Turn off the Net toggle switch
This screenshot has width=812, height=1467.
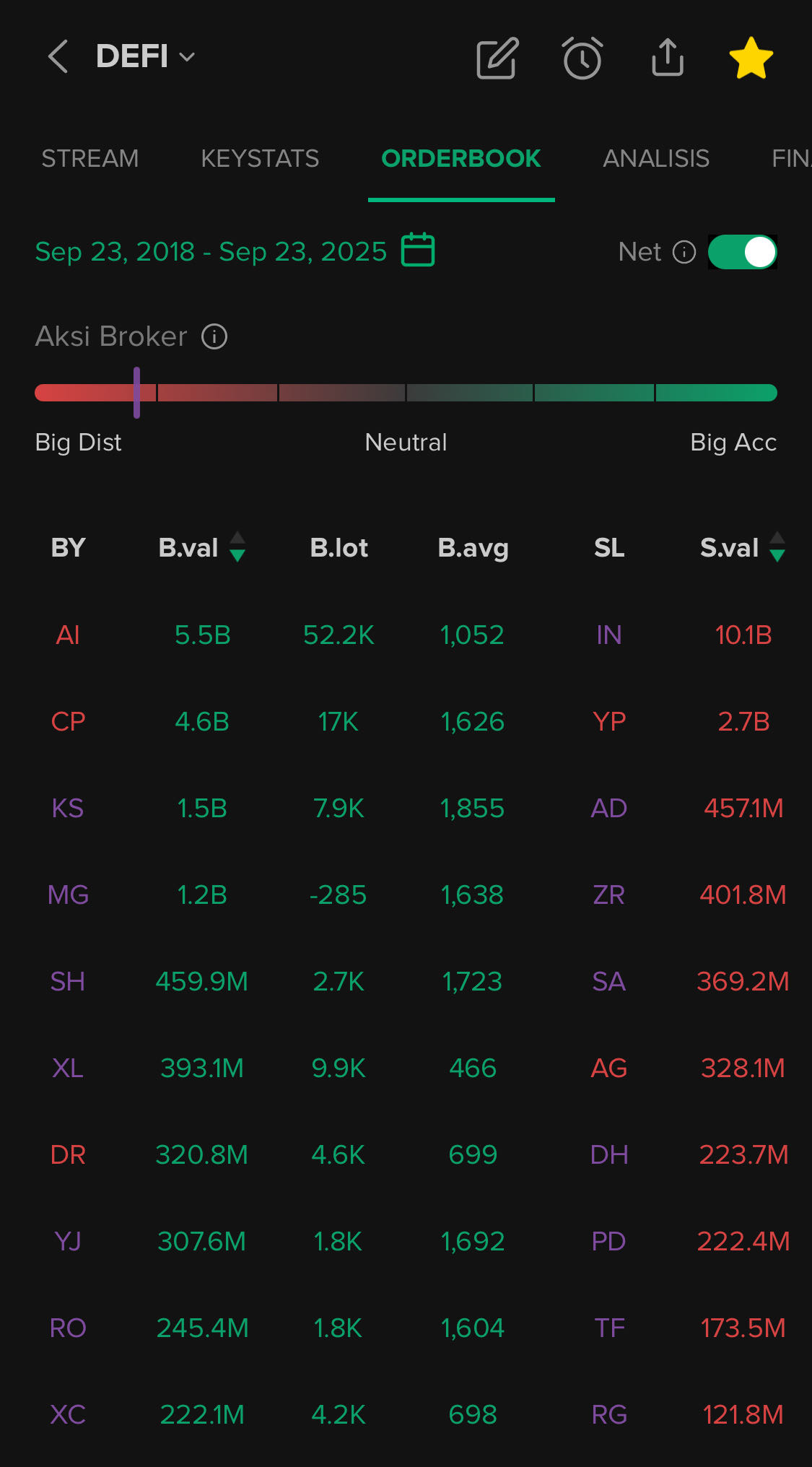click(743, 252)
